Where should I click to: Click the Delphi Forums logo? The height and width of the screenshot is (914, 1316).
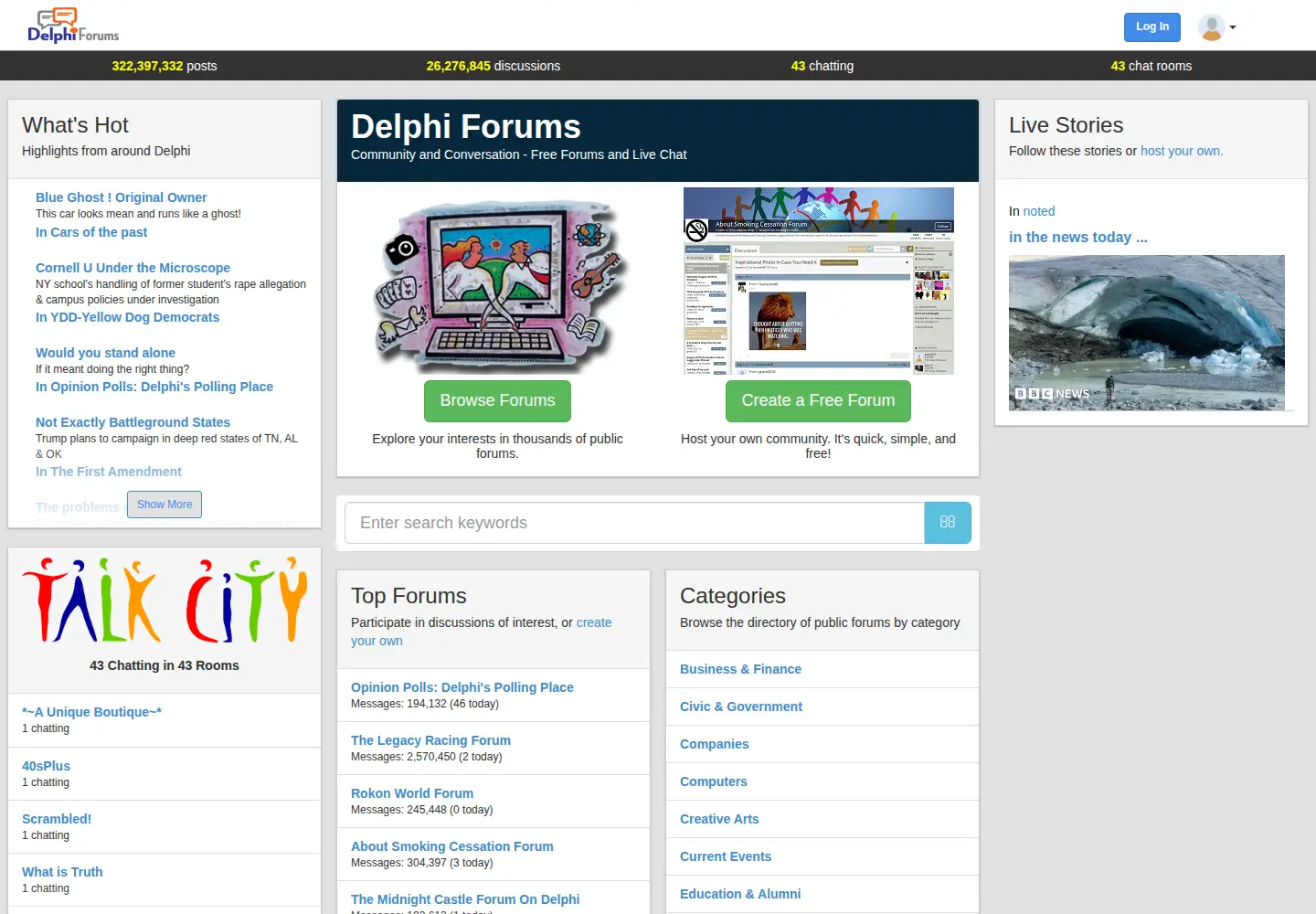tap(73, 26)
